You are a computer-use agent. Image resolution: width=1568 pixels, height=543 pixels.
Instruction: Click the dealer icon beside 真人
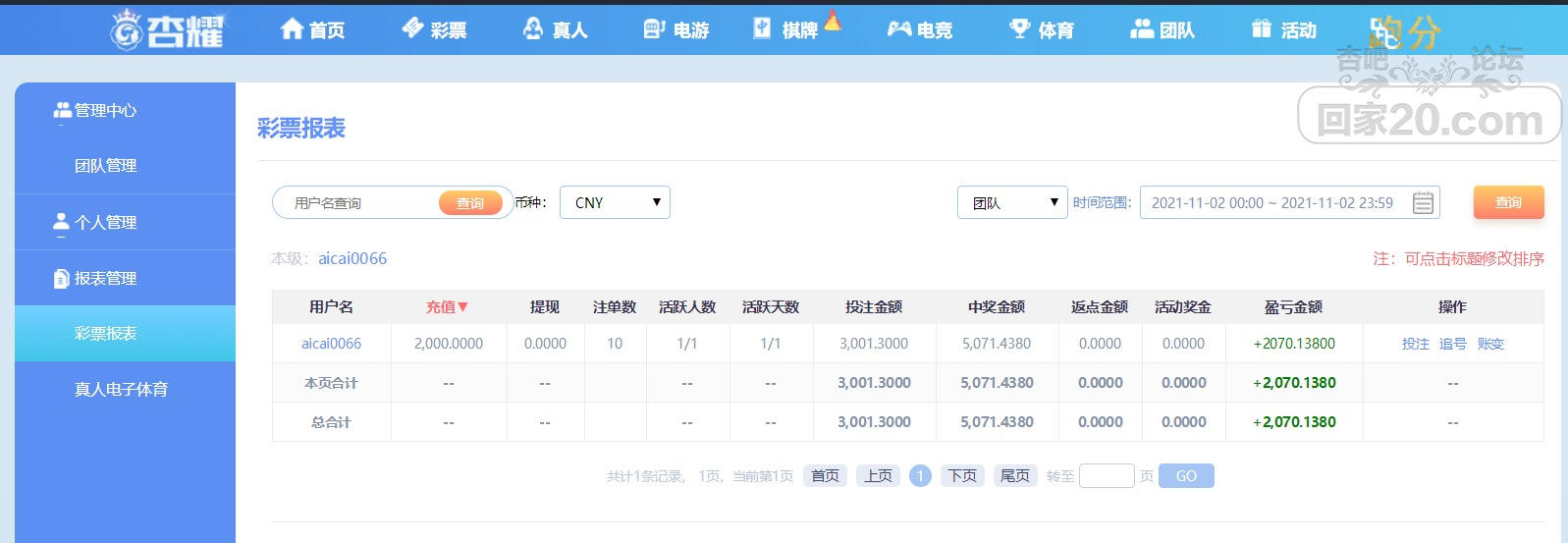click(x=533, y=29)
